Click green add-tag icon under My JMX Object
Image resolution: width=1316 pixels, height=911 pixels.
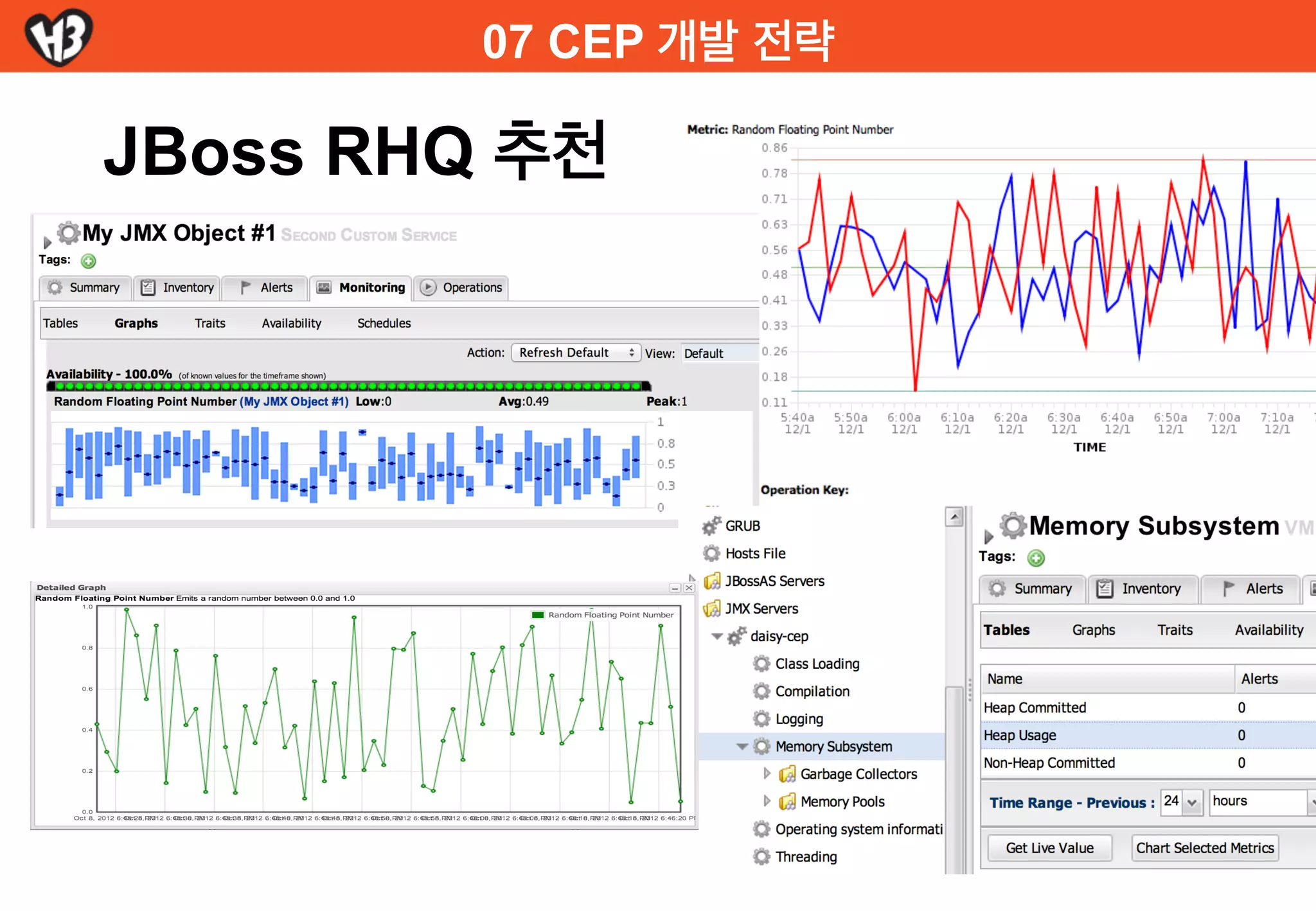(x=89, y=261)
